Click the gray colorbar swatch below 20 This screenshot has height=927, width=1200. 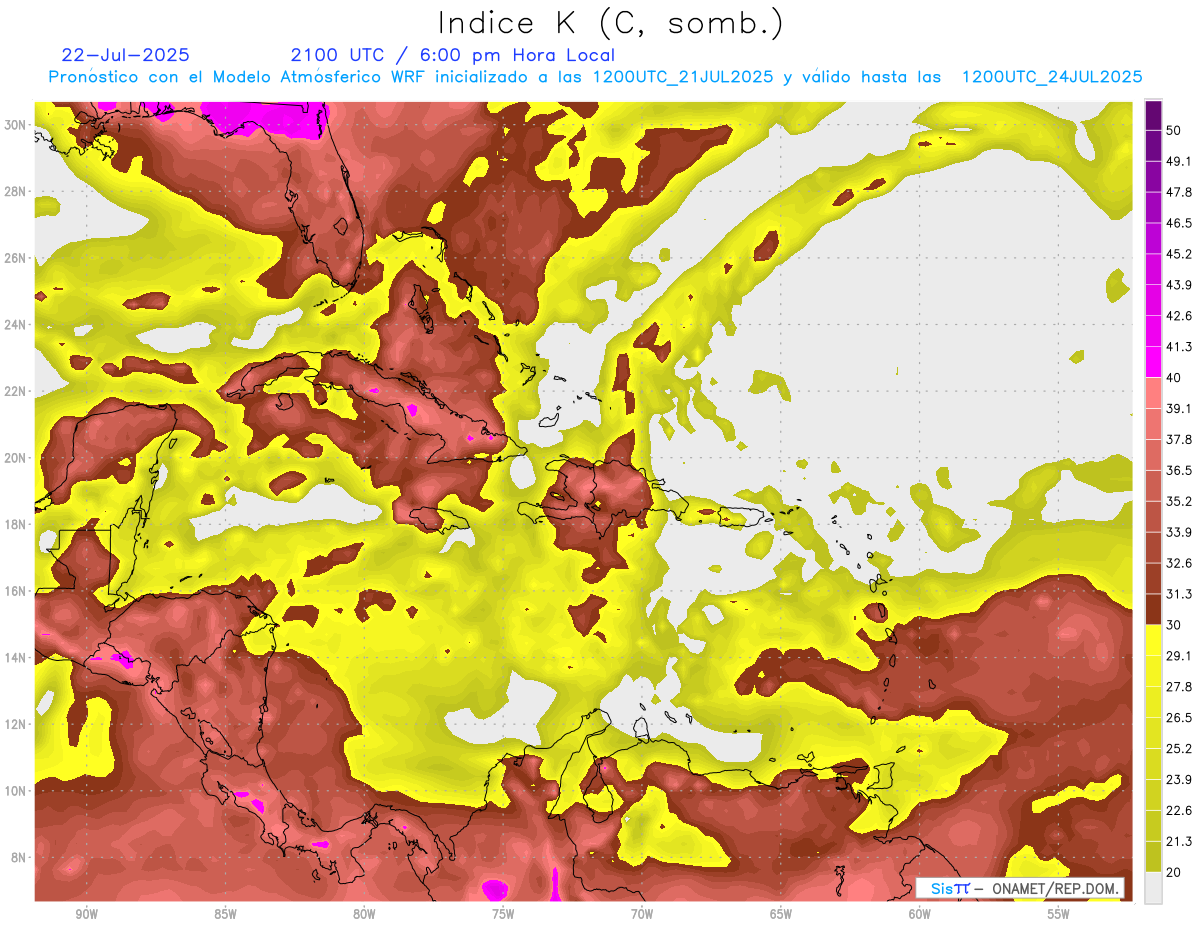(x=1153, y=887)
